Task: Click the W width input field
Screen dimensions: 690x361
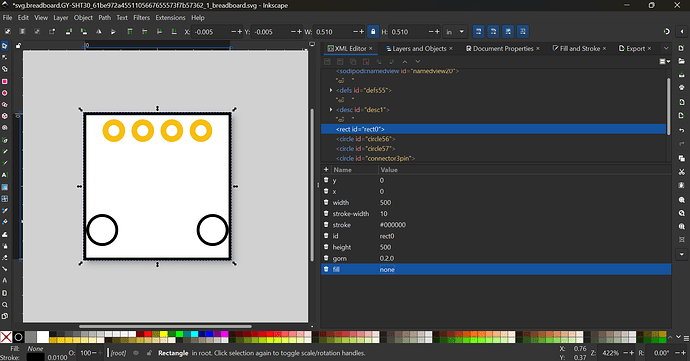Action: tap(334, 32)
